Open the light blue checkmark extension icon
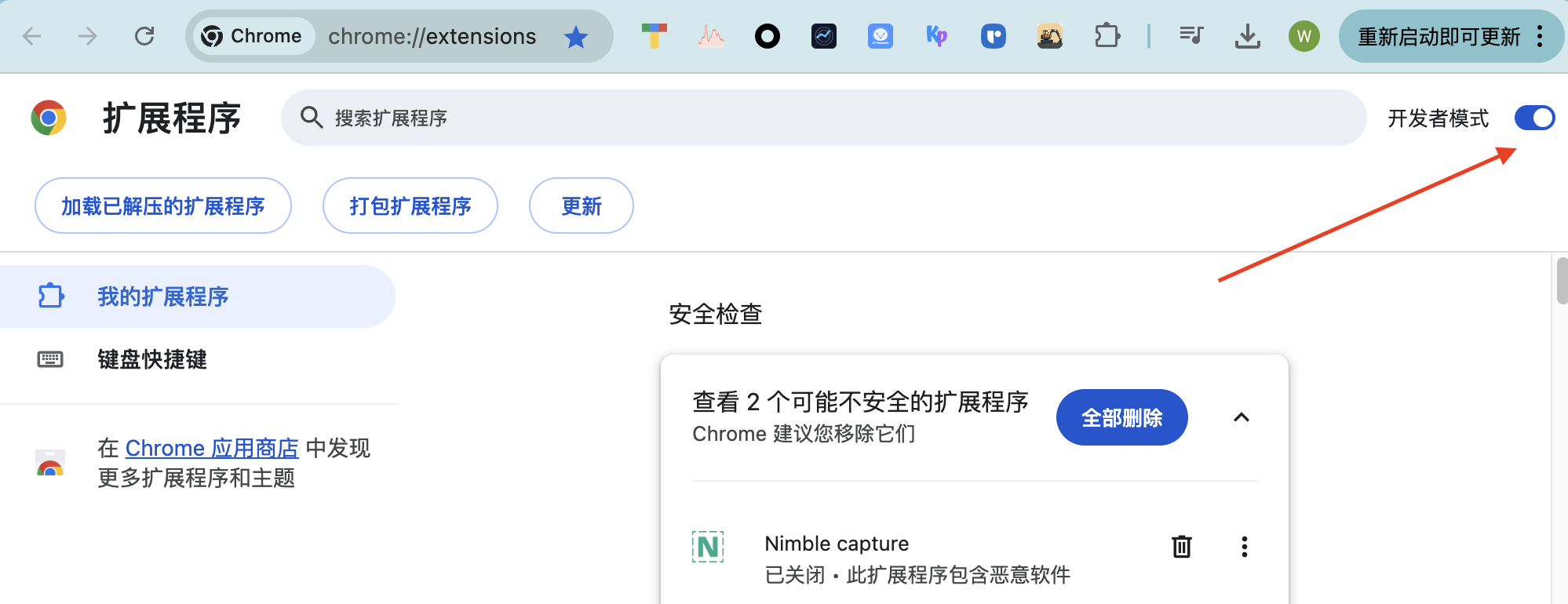This screenshot has height=604, width=1568. (x=881, y=36)
